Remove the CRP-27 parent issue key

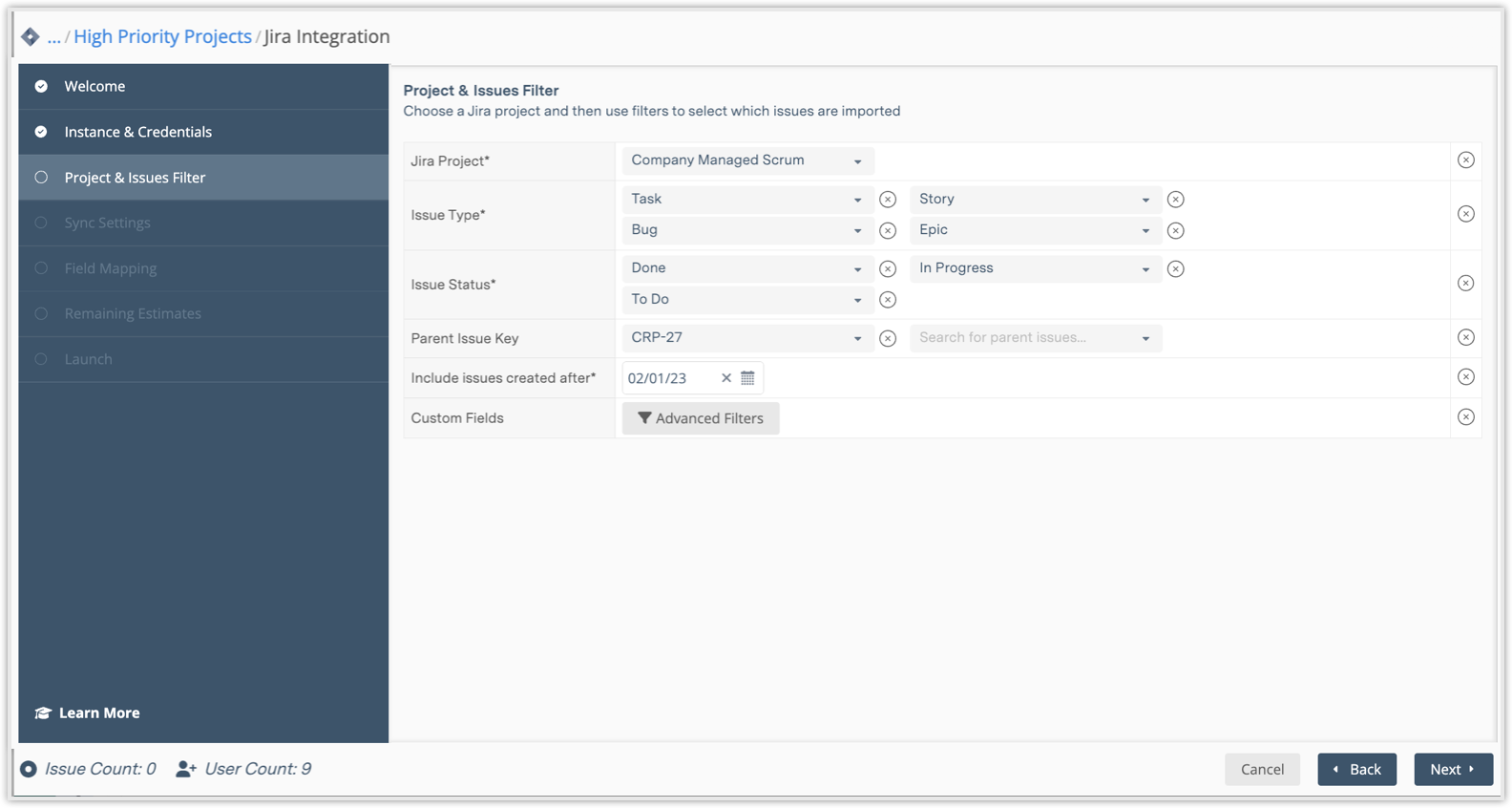pos(888,338)
